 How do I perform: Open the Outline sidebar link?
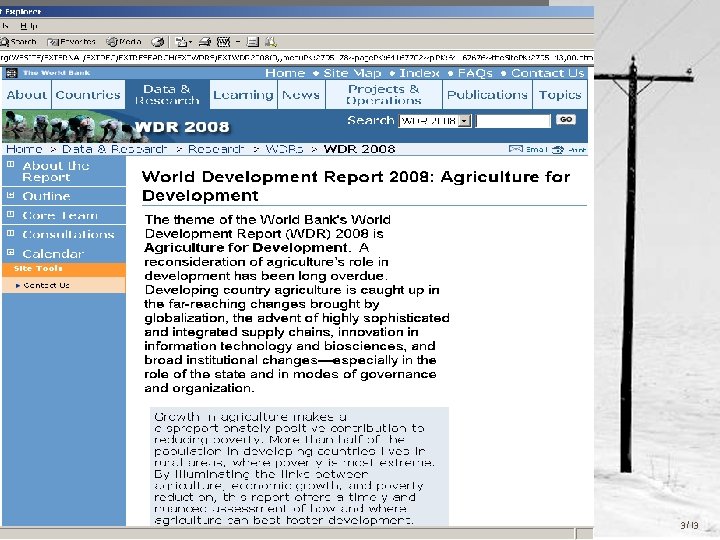(46, 196)
